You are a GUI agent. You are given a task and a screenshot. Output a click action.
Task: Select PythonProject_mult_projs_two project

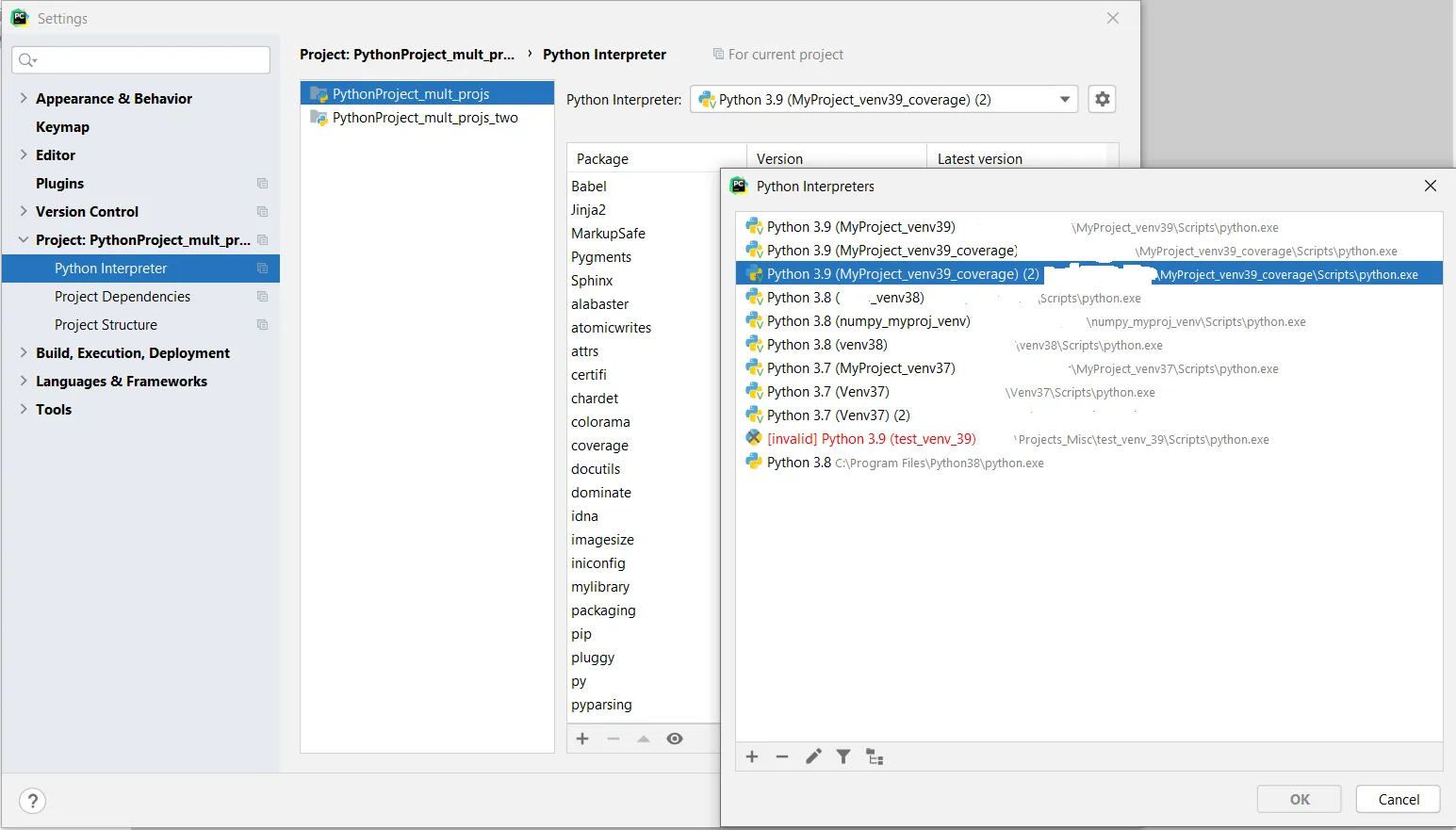pos(427,118)
